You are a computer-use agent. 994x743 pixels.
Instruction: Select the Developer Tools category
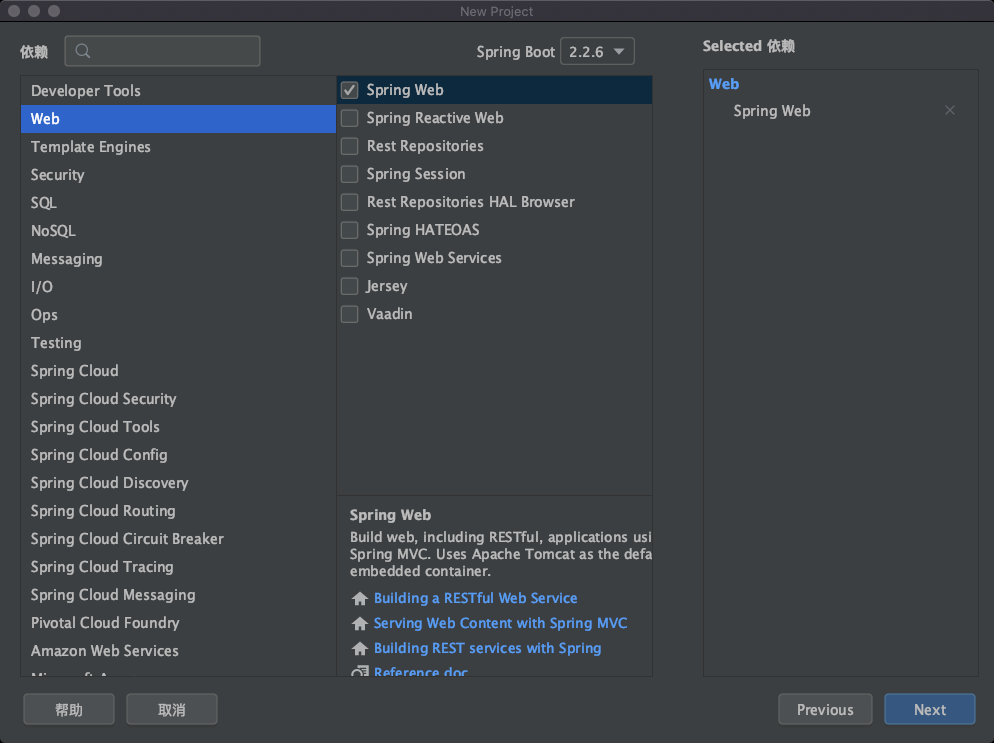coord(86,91)
